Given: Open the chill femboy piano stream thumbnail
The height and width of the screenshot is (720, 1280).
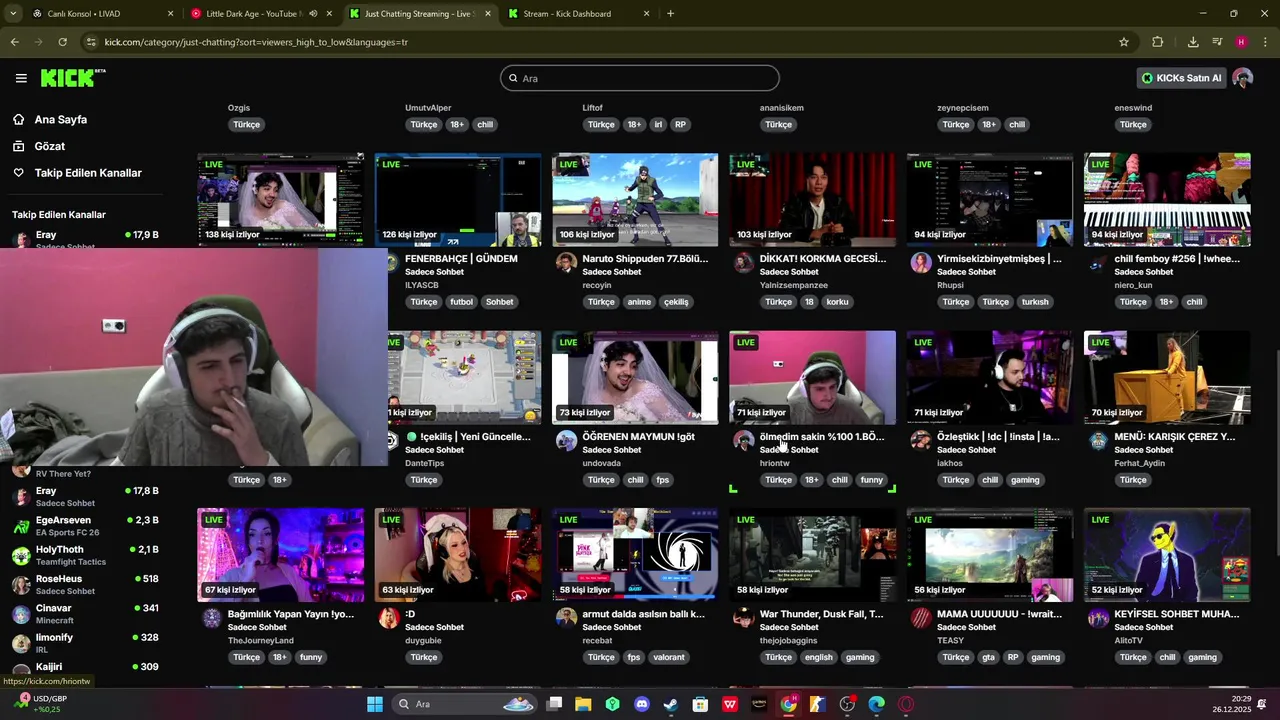Looking at the screenshot, I should [x=1167, y=200].
